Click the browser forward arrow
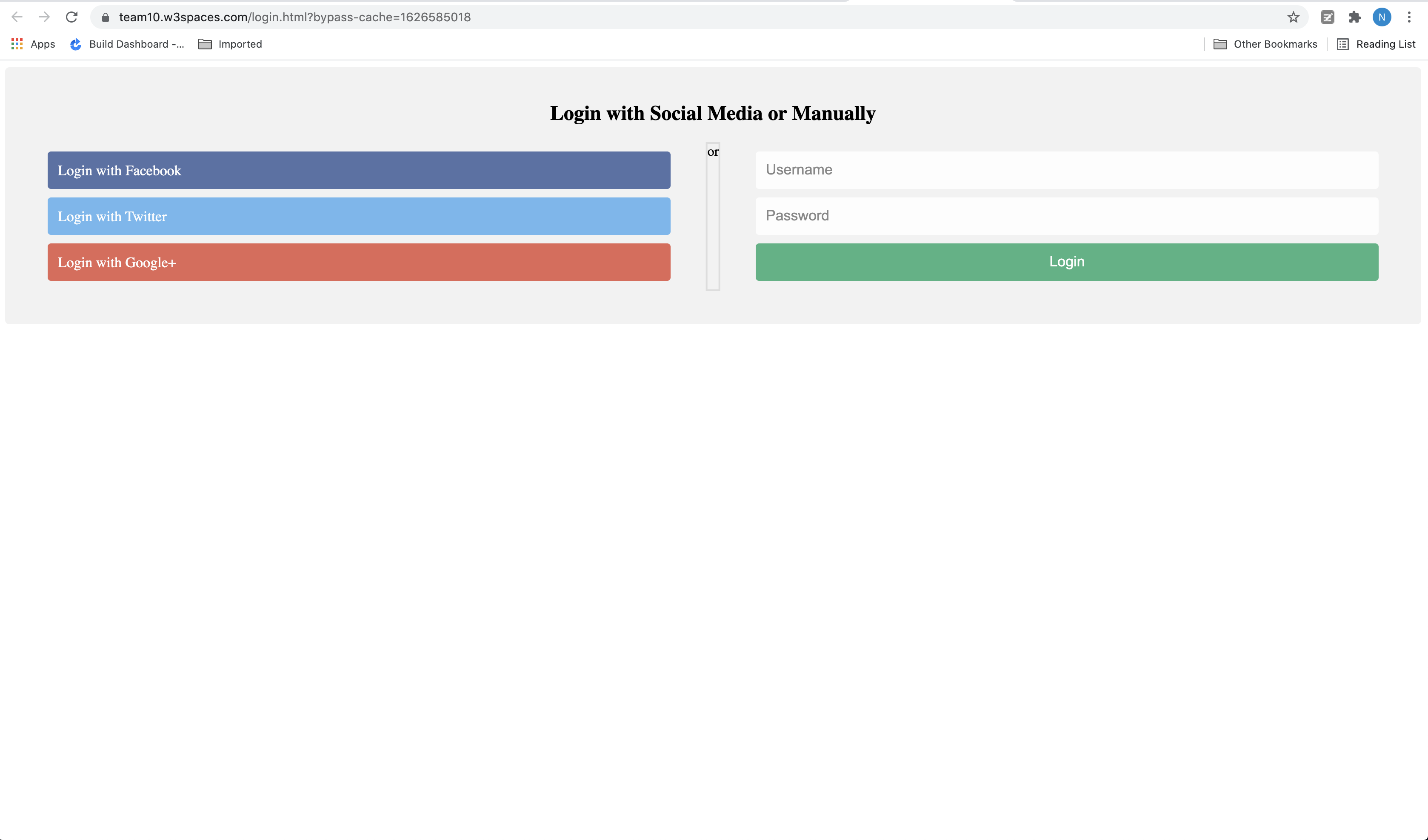Screen dimensions: 1428x840 pos(44,17)
